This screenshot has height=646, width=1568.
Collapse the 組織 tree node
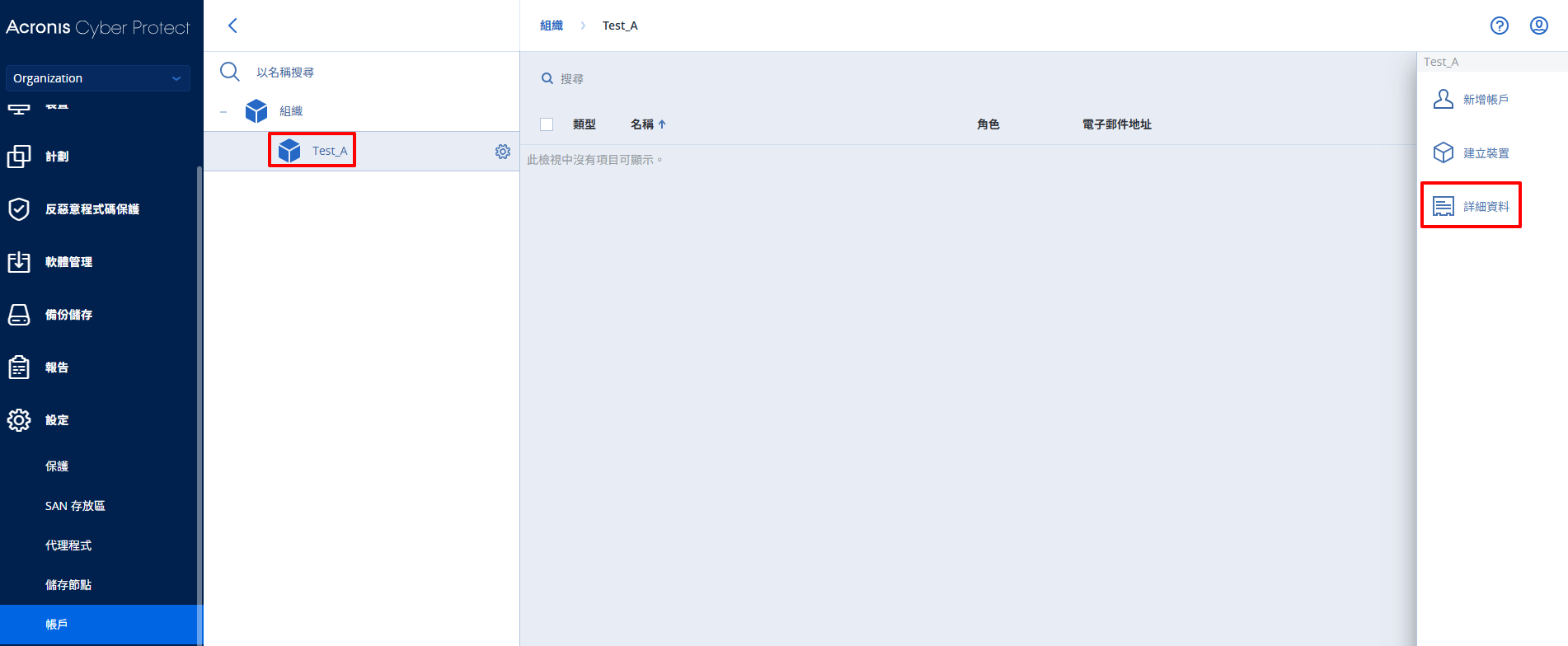coord(223,111)
